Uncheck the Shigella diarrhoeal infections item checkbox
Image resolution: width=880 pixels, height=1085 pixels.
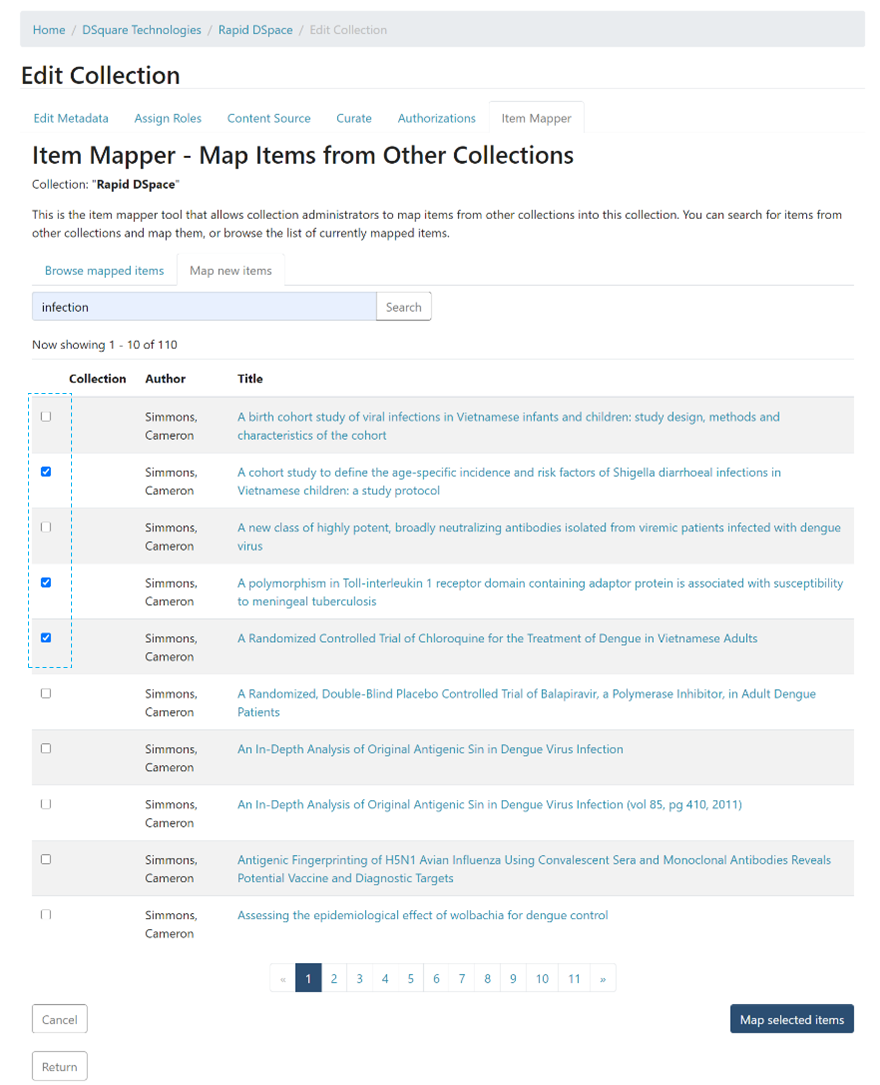[46, 472]
